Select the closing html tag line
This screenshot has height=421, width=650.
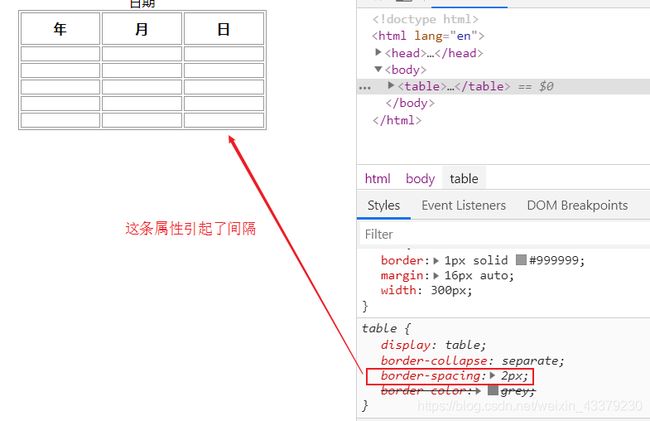[397, 120]
